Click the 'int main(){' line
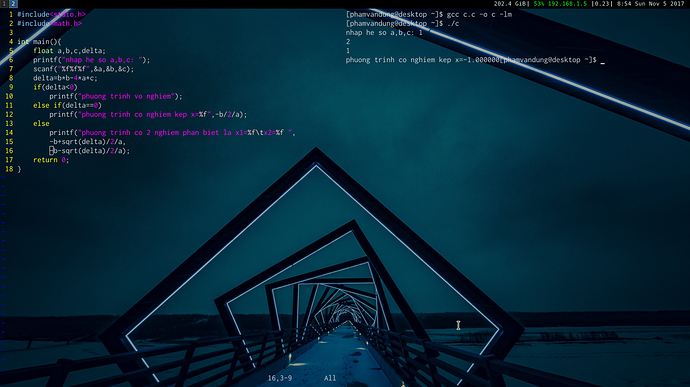 pos(39,42)
